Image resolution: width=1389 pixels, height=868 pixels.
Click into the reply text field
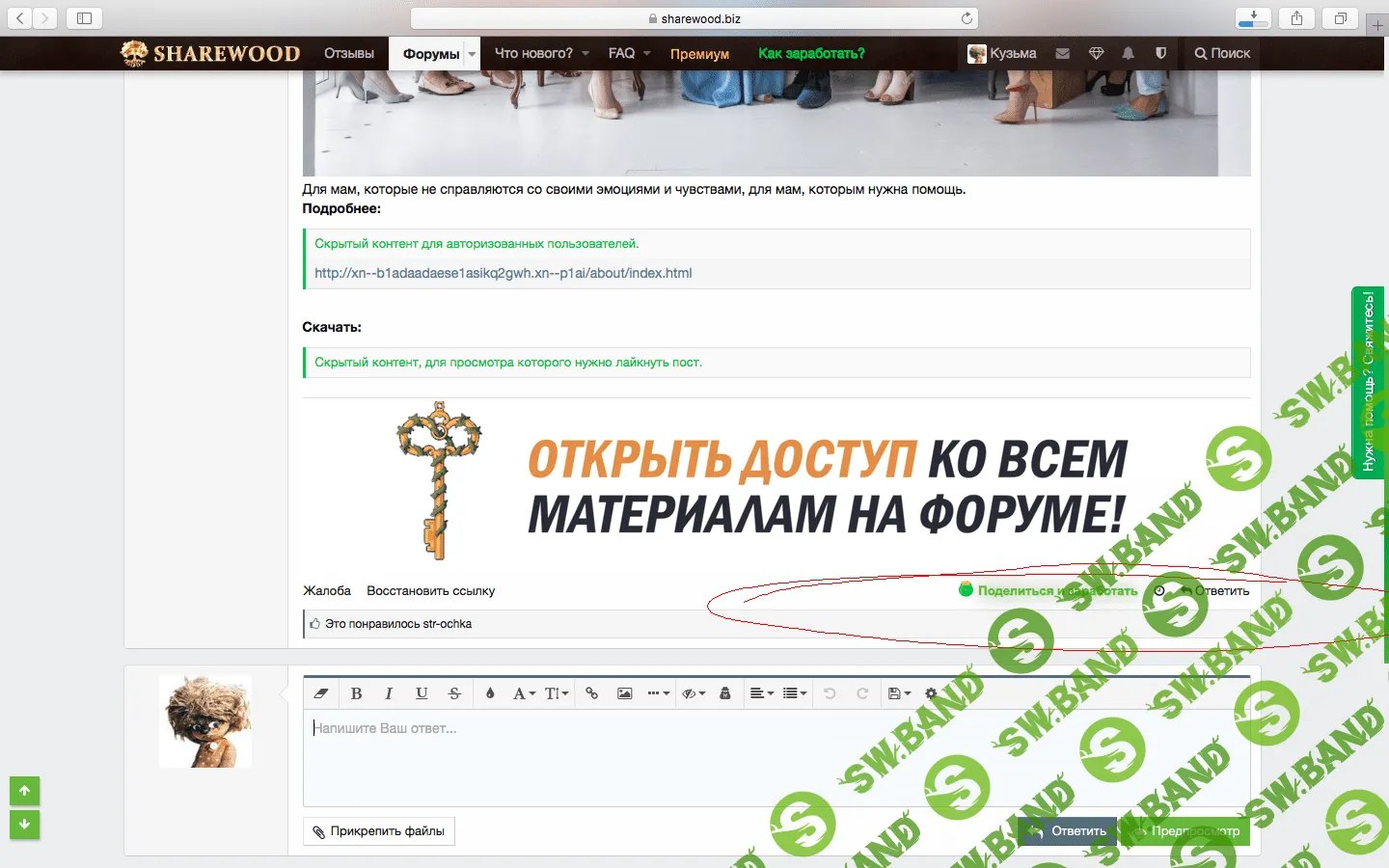675,757
